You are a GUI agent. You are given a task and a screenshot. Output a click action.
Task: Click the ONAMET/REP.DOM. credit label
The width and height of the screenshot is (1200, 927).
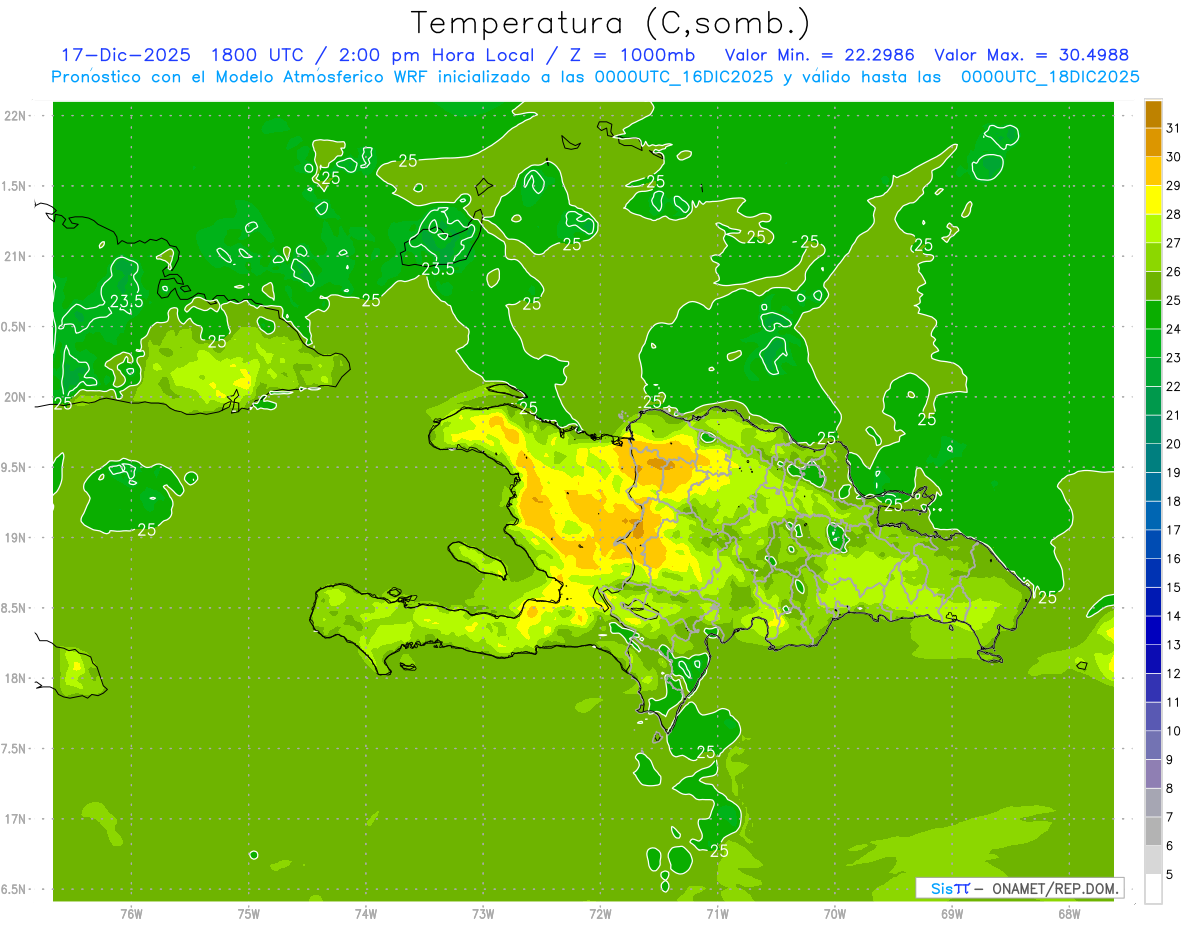[x=1056, y=888]
